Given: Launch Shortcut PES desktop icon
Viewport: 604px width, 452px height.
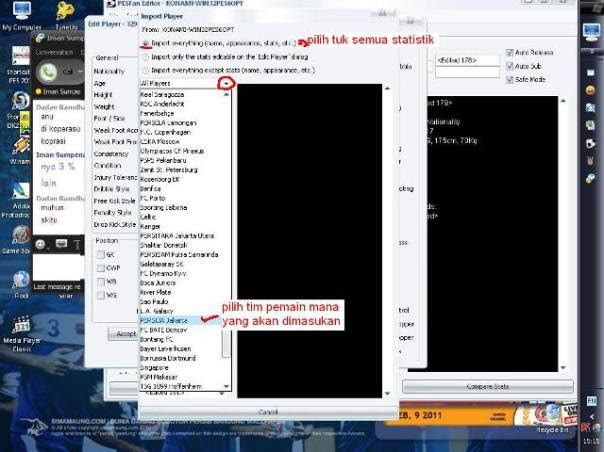Looking at the screenshot, I should (x=18, y=64).
